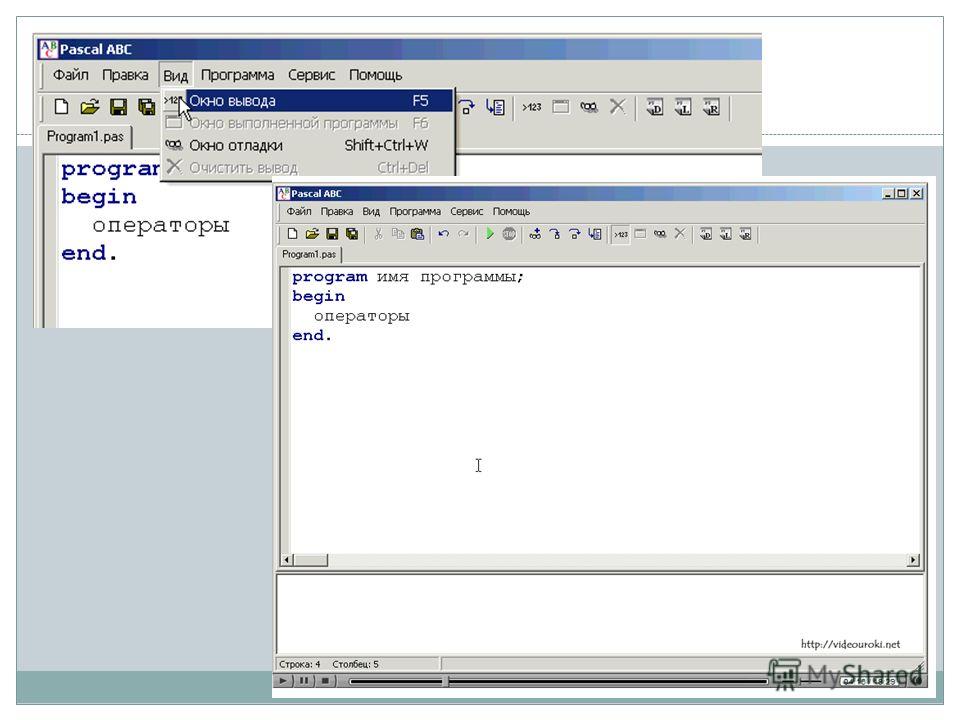Select Окно отладки menu entry

[x=308, y=146]
